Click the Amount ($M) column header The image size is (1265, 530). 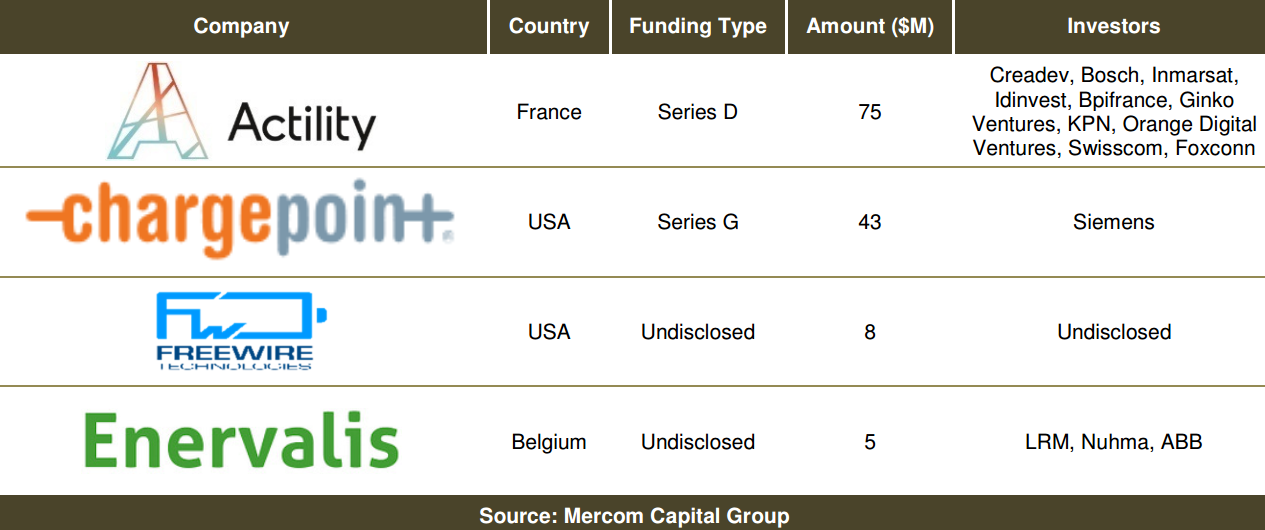coord(870,27)
